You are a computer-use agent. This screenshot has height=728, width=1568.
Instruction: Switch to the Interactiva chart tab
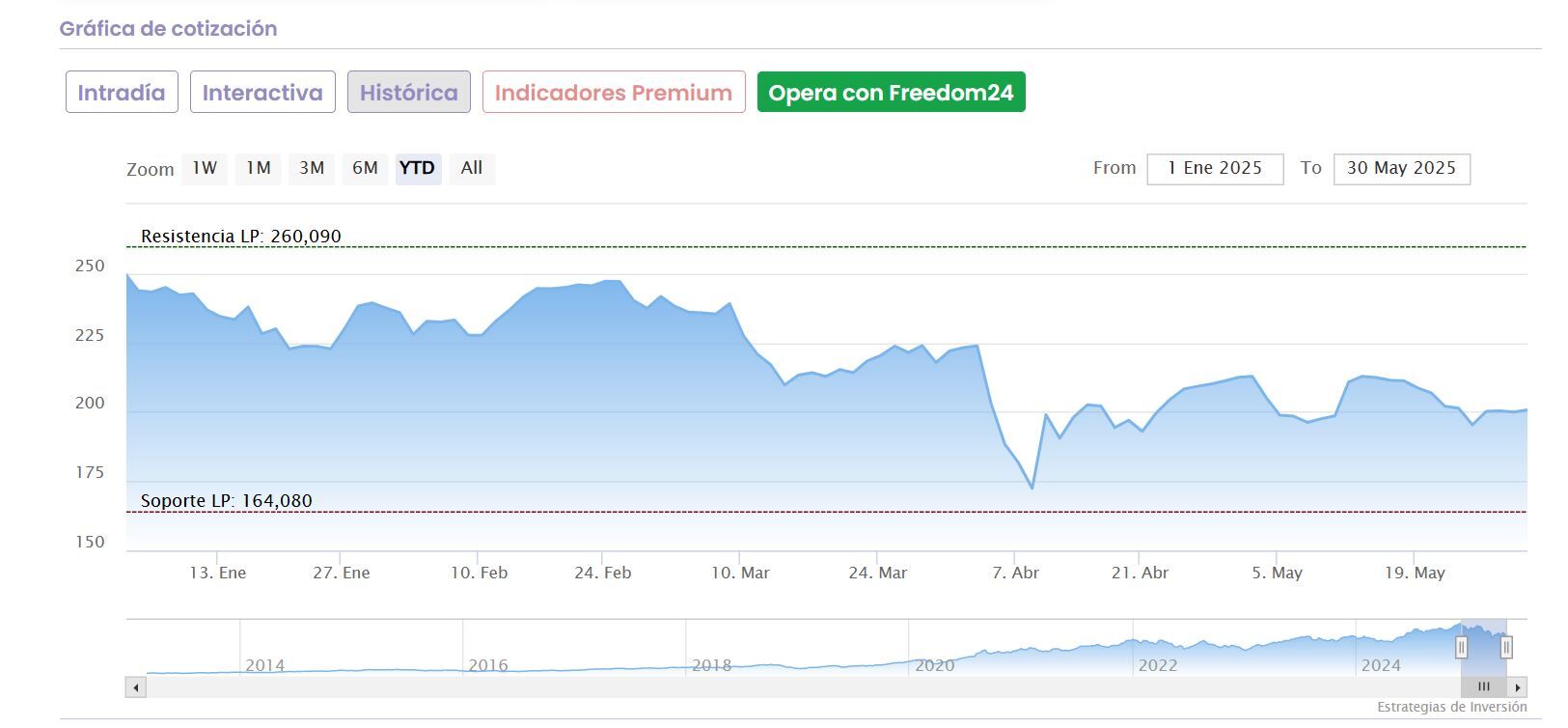tap(262, 93)
